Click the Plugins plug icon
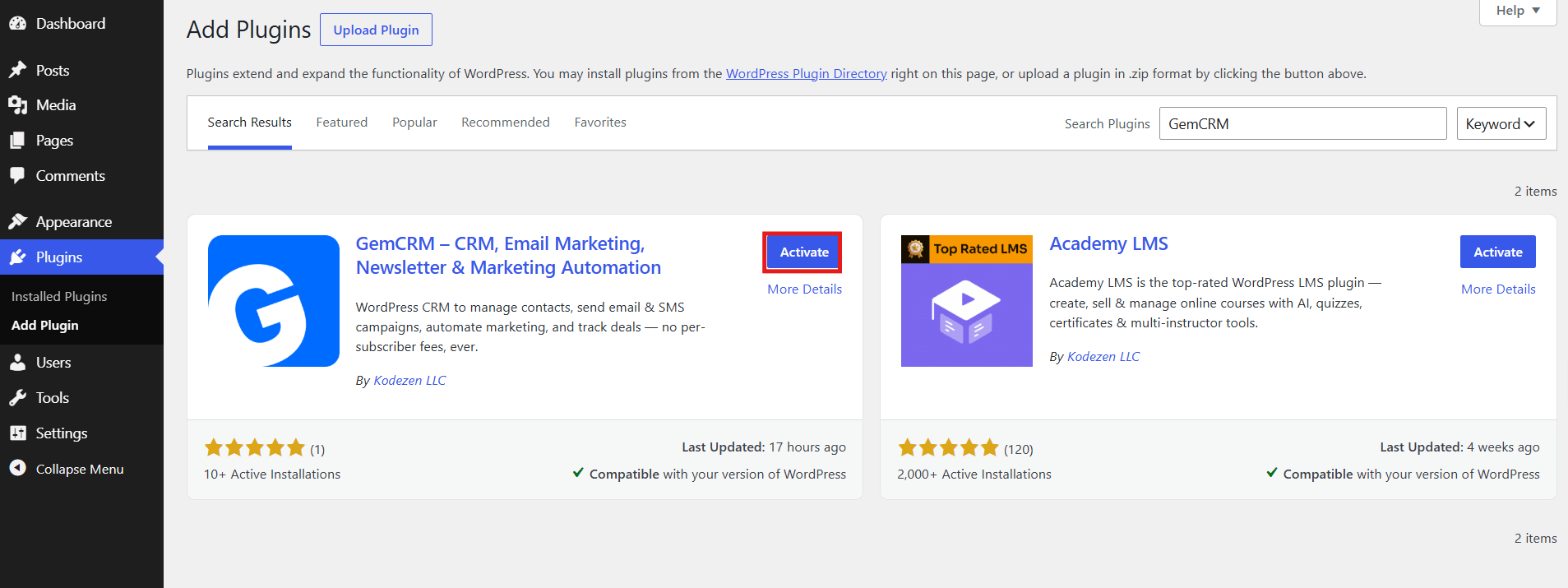The width and height of the screenshot is (1568, 588). pos(17,257)
